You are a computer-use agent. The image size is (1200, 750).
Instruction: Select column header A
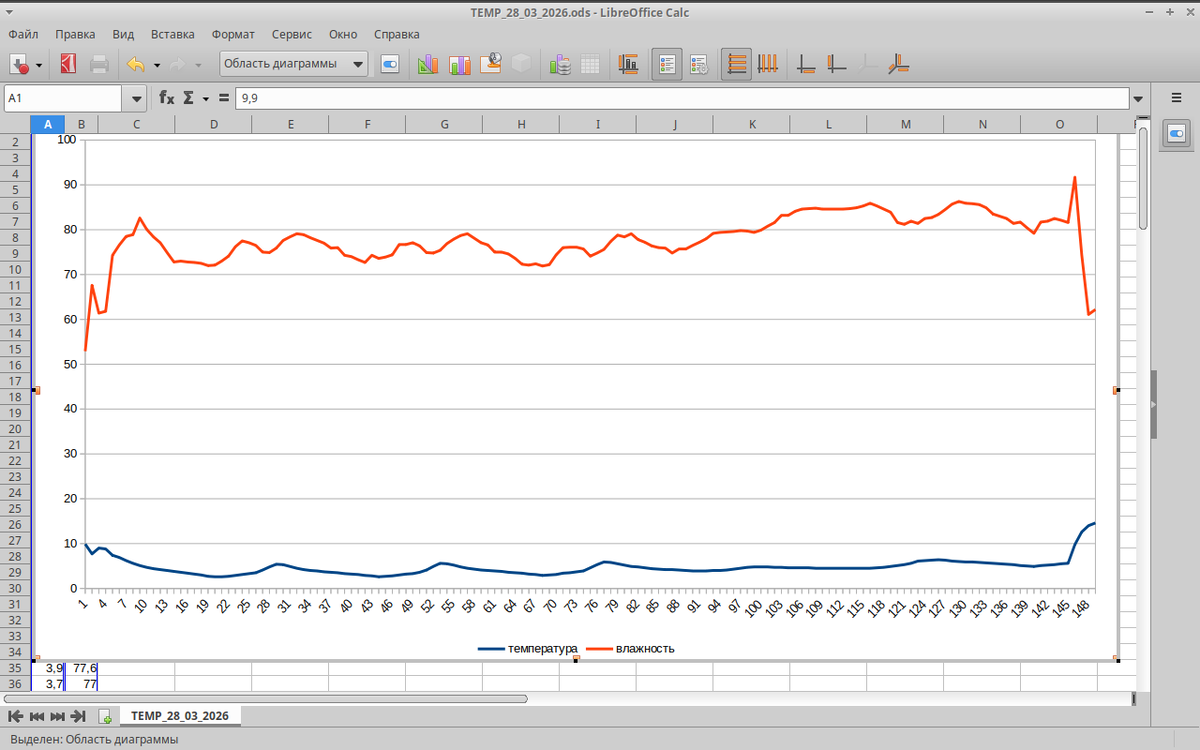(x=48, y=124)
